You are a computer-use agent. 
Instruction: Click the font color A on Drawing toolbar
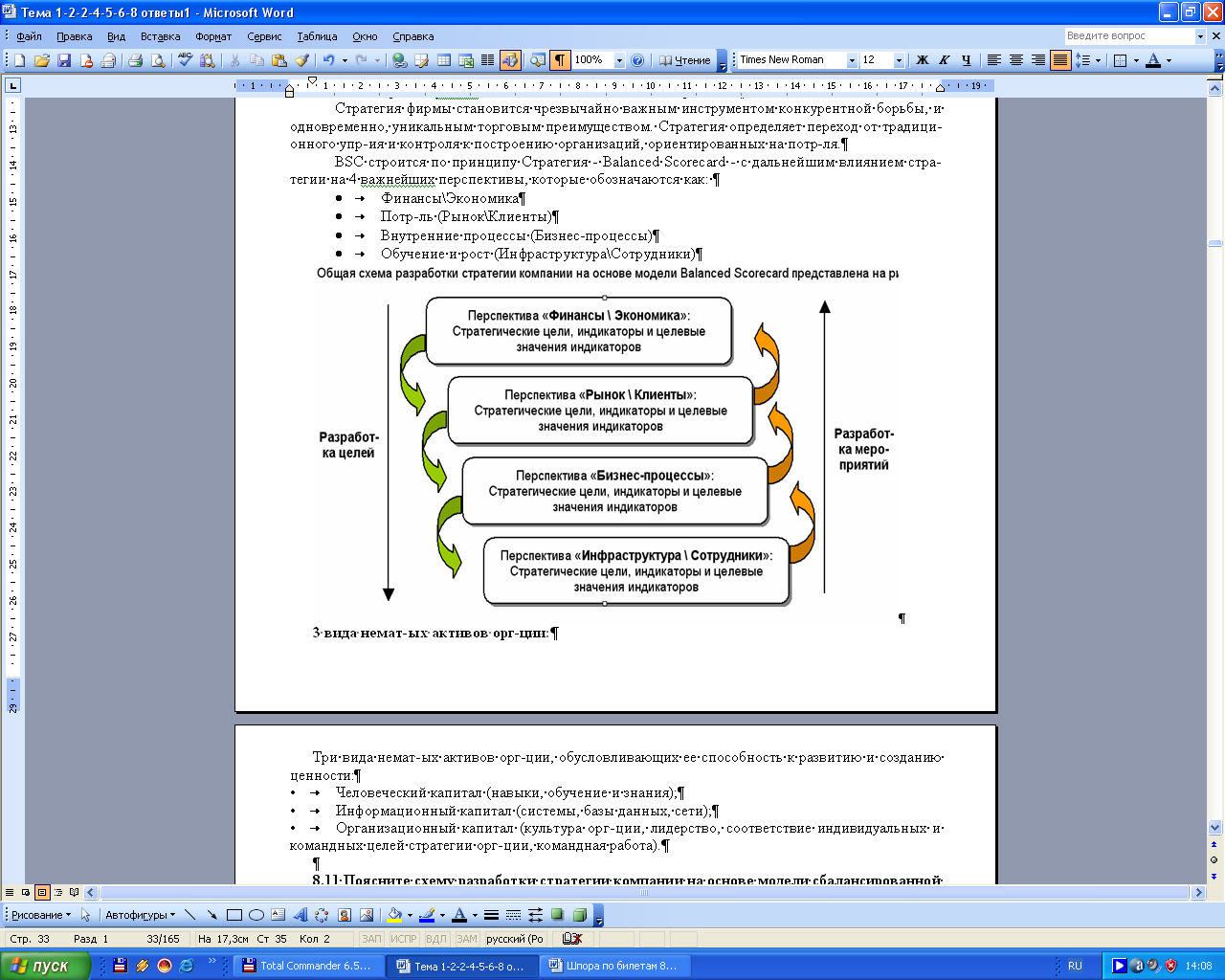(x=459, y=915)
